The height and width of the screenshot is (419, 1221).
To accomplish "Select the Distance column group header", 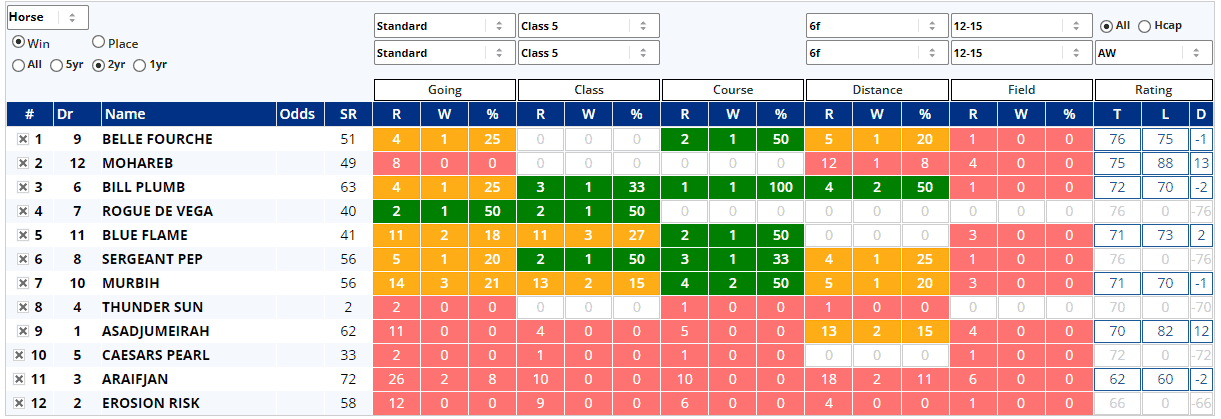I will coord(877,90).
